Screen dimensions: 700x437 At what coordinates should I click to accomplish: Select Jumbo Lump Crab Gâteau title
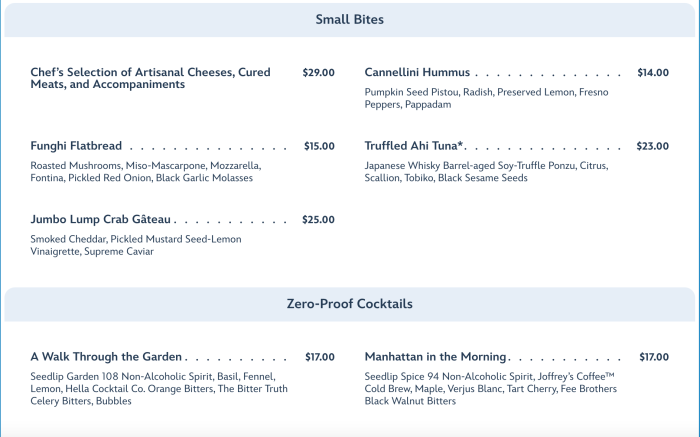100,220
